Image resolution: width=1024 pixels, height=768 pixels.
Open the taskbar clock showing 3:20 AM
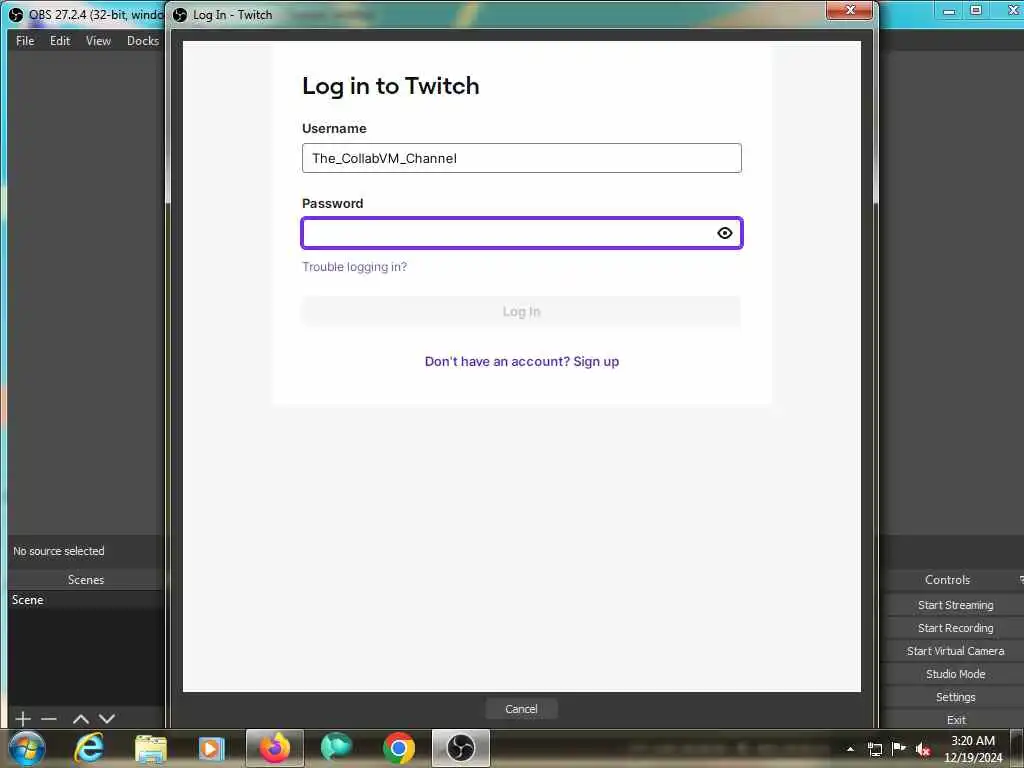point(972,748)
